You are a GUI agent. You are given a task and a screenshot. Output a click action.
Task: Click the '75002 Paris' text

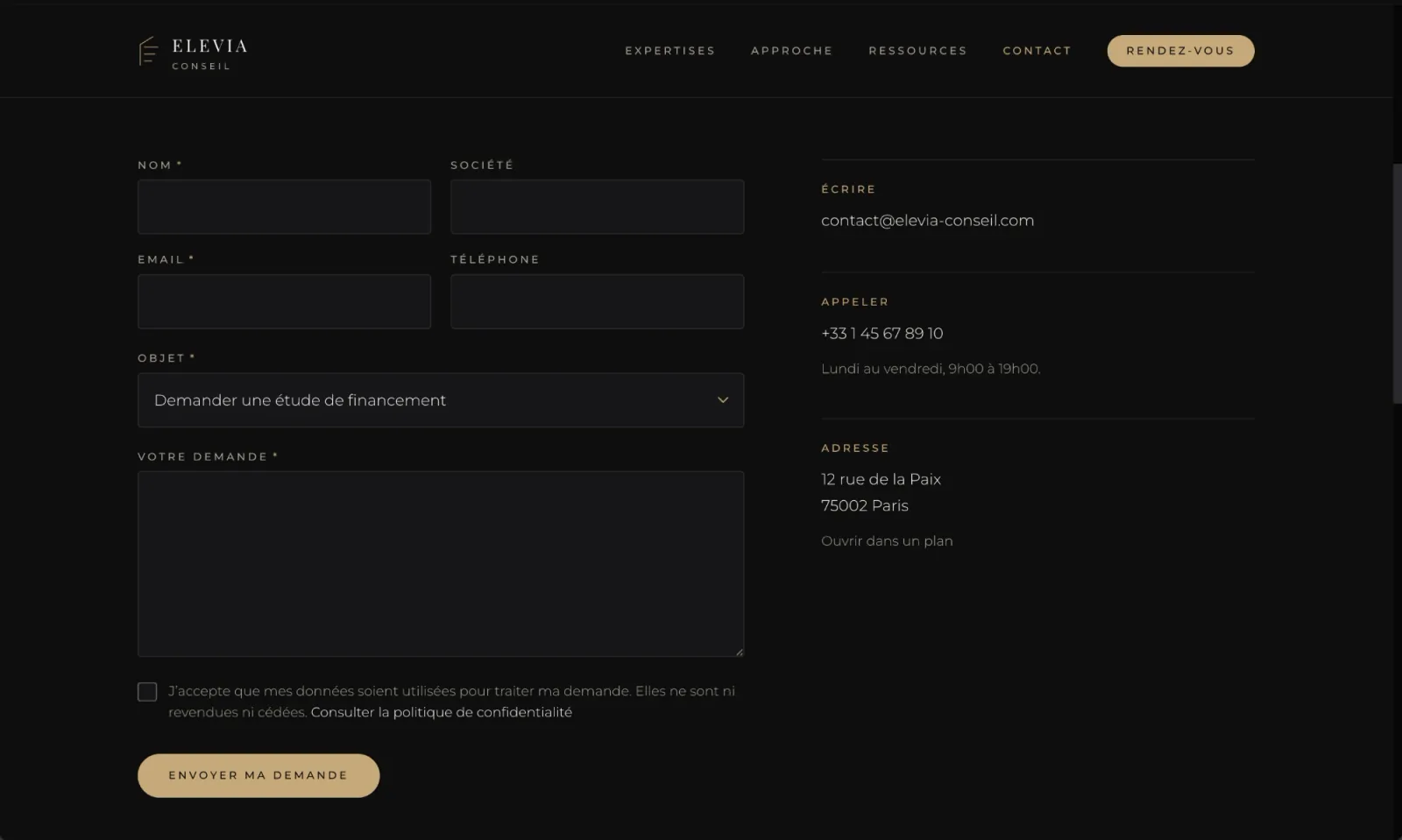pos(864,505)
